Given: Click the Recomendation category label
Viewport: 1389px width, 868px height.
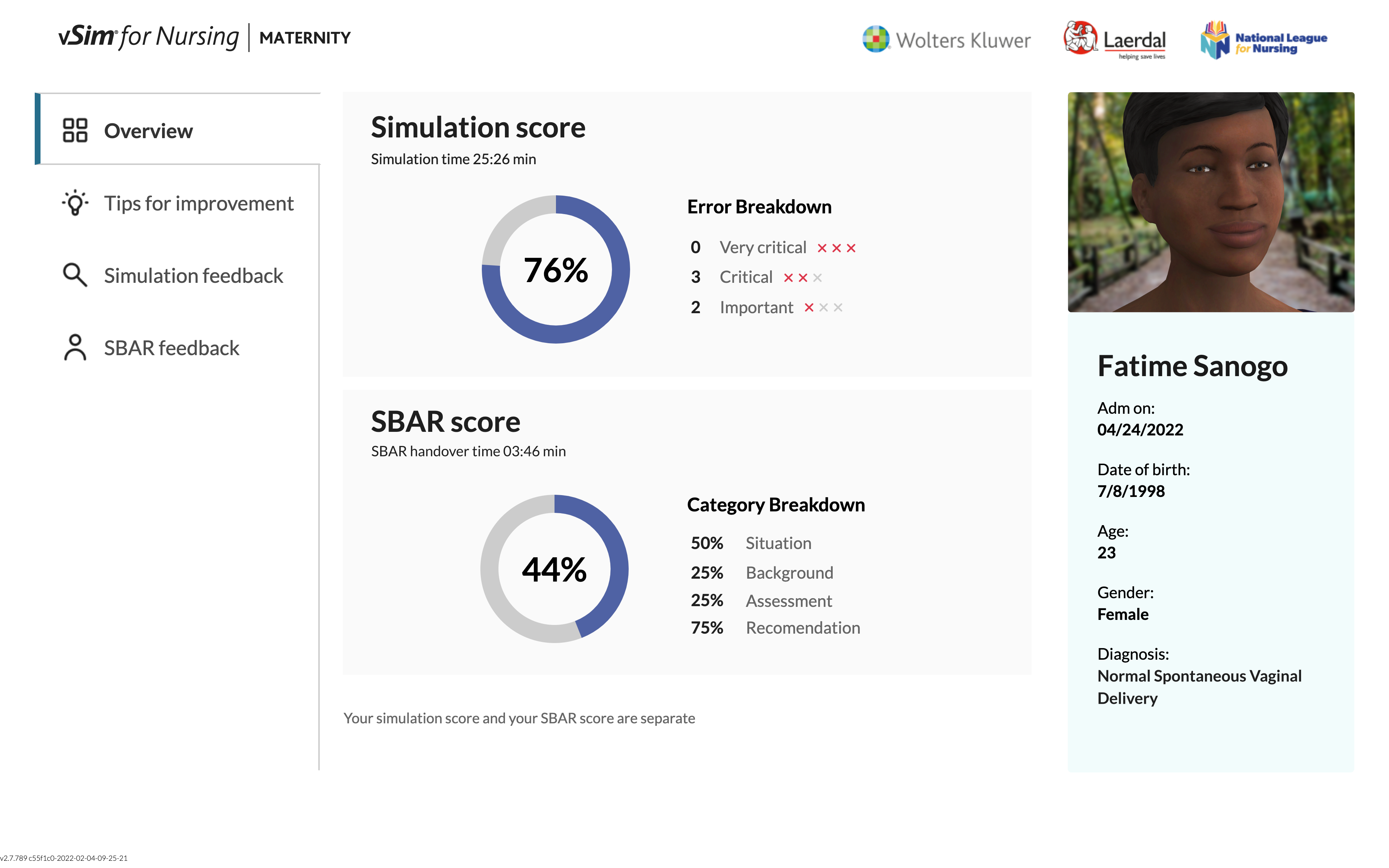Looking at the screenshot, I should tap(802, 627).
